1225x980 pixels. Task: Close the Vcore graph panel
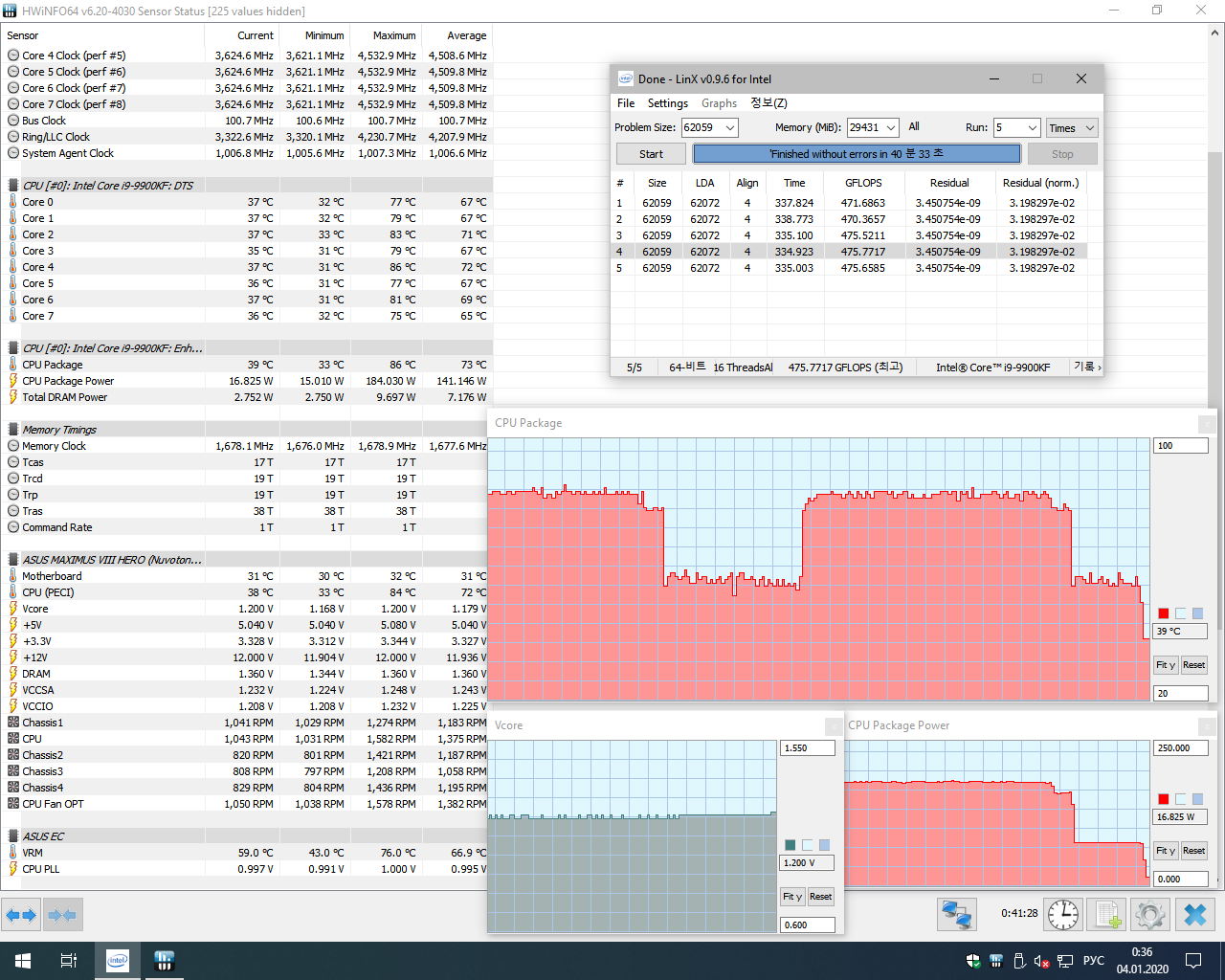pyautogui.click(x=834, y=725)
